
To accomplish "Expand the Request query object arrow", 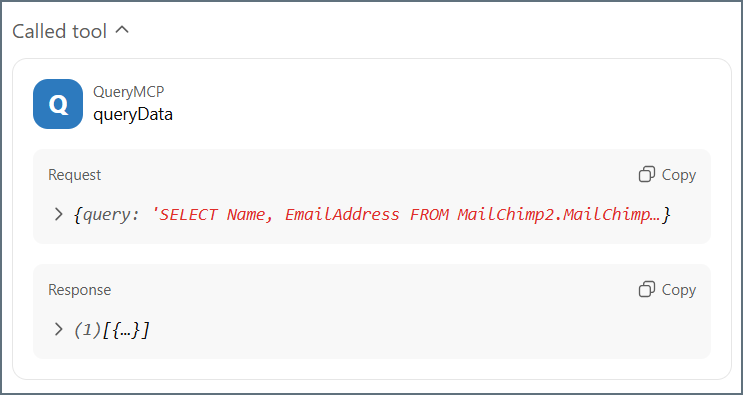I will pyautogui.click(x=58, y=215).
